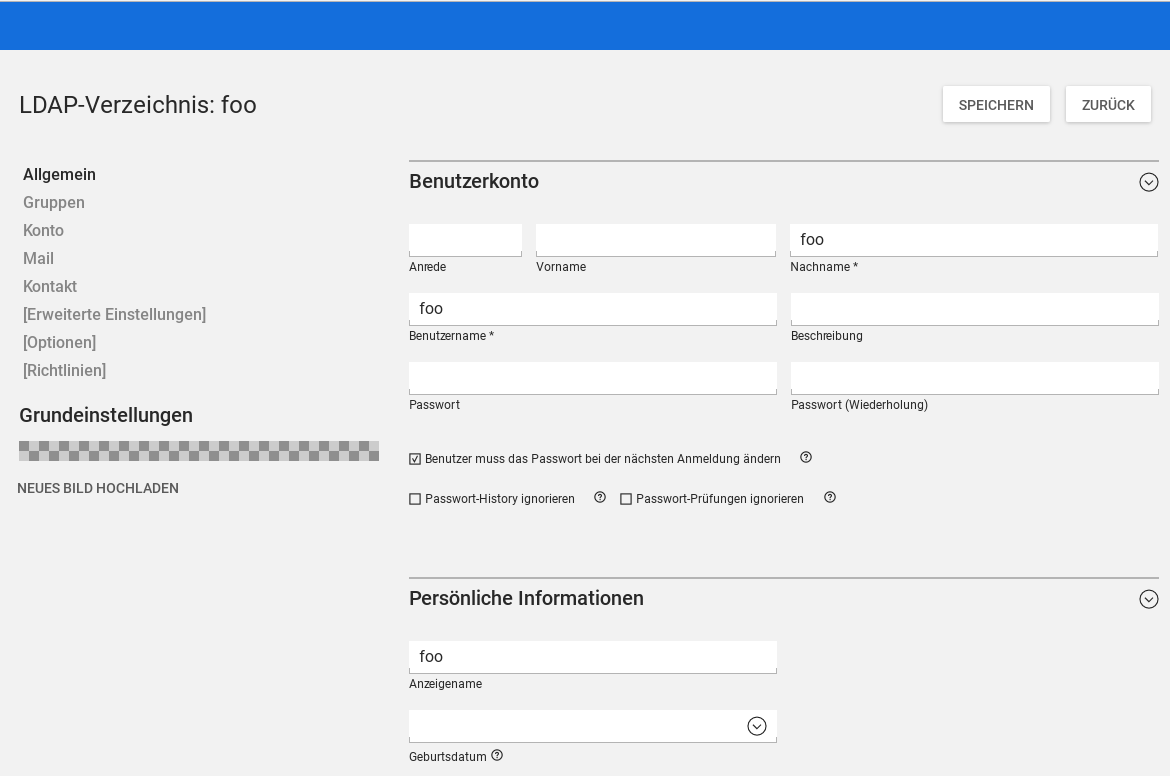
Task: Click help icon beside Geburtsdatum label
Action: coord(497,756)
